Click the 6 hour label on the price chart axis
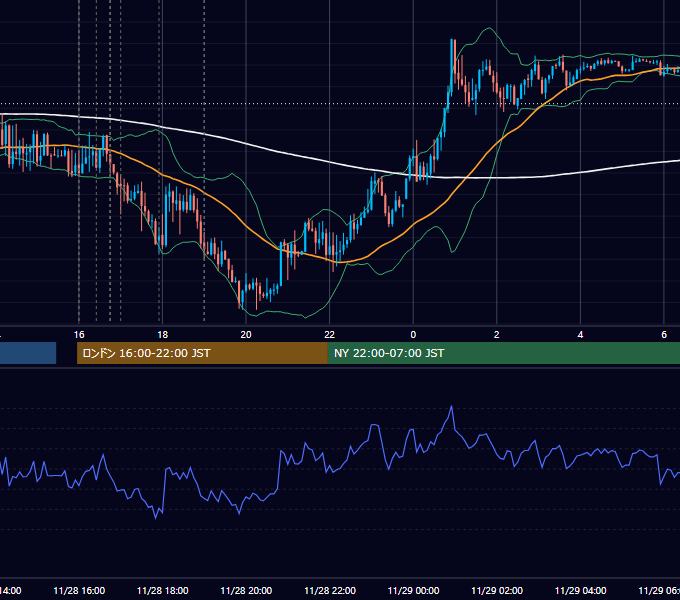This screenshot has width=680, height=600. pos(664,335)
